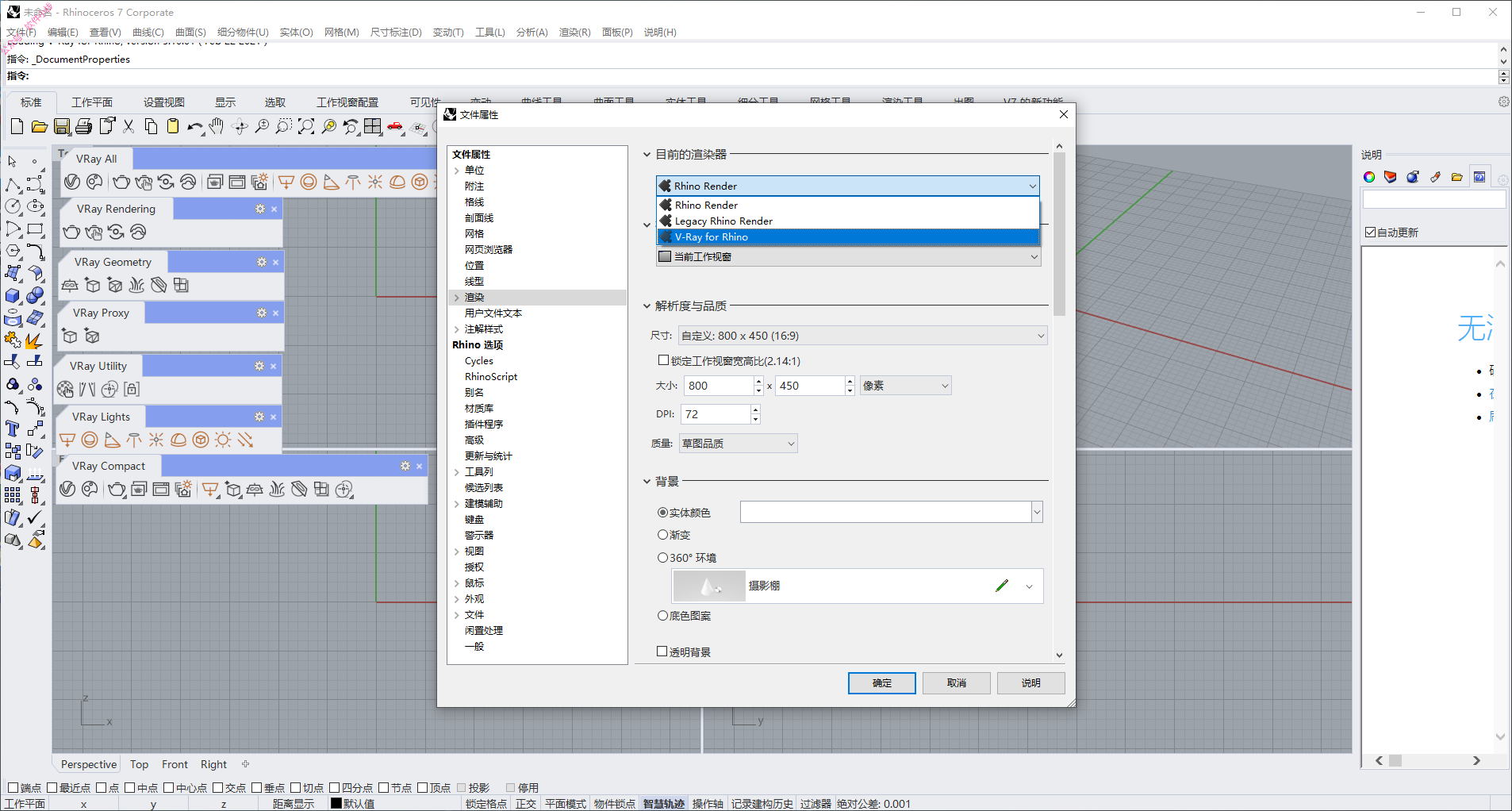Select the box solid tool in left sidebar

(13, 296)
